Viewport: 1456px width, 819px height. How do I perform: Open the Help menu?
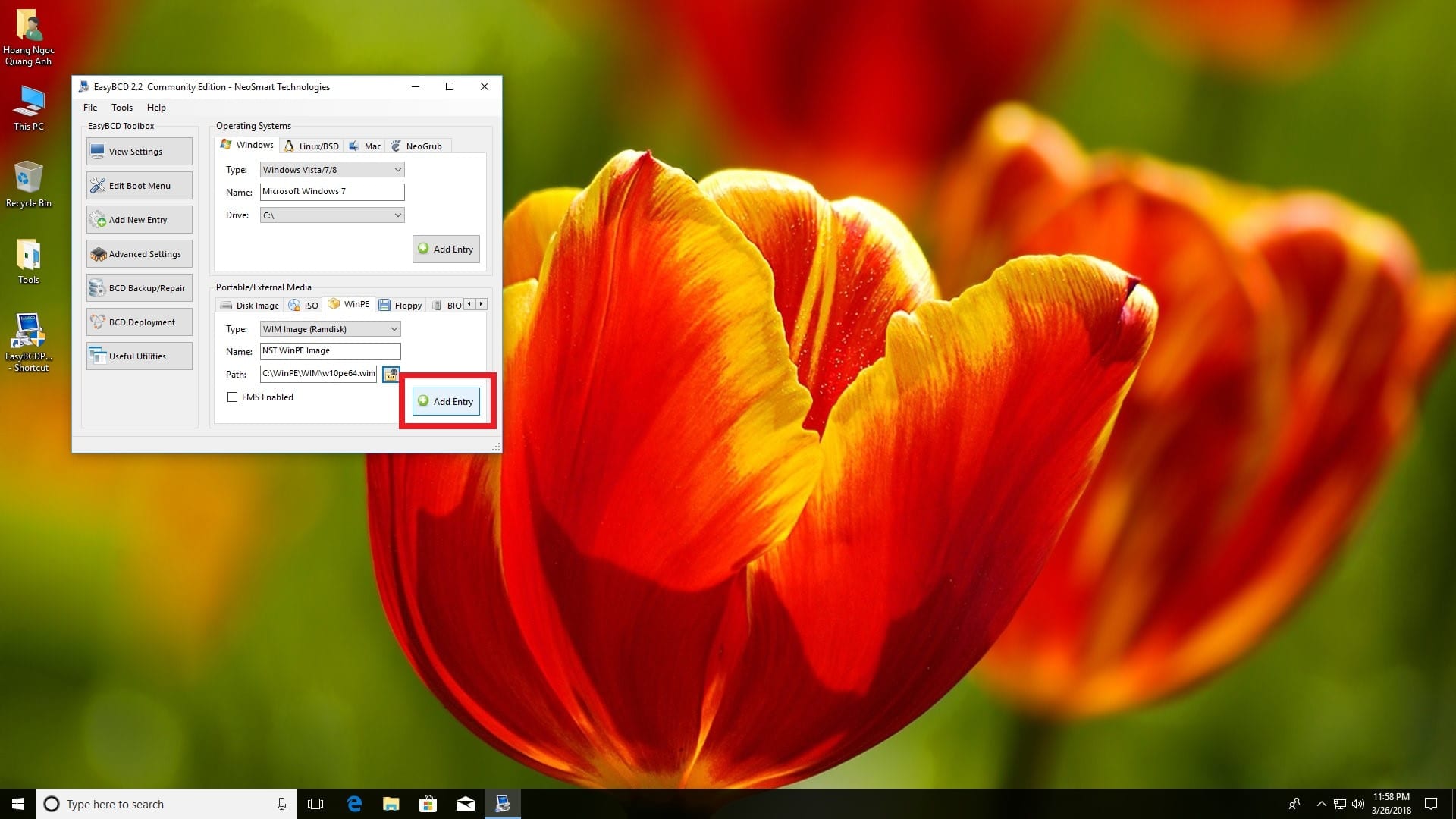click(156, 108)
